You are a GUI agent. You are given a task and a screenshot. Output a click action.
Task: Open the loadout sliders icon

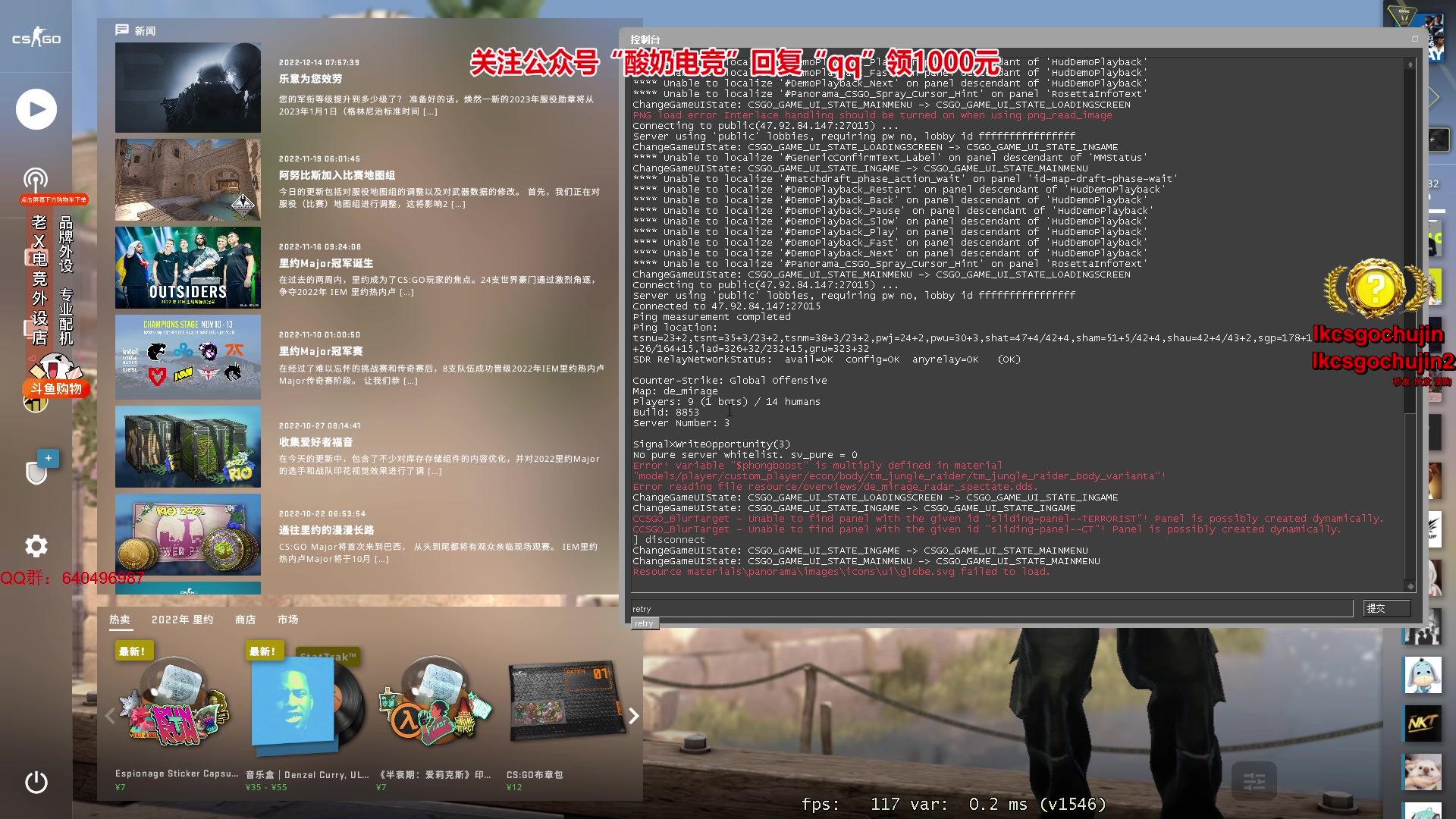1254,780
